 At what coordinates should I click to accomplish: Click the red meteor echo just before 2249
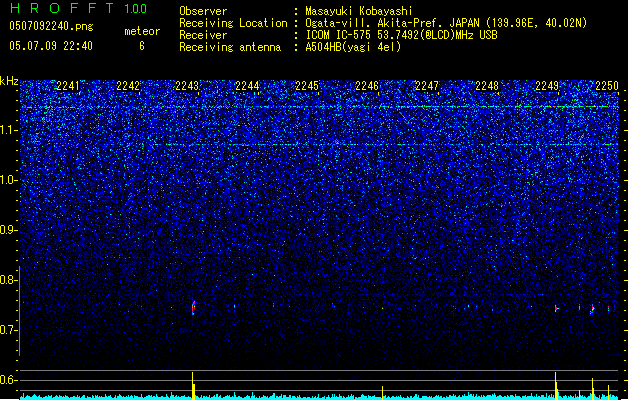556,309
